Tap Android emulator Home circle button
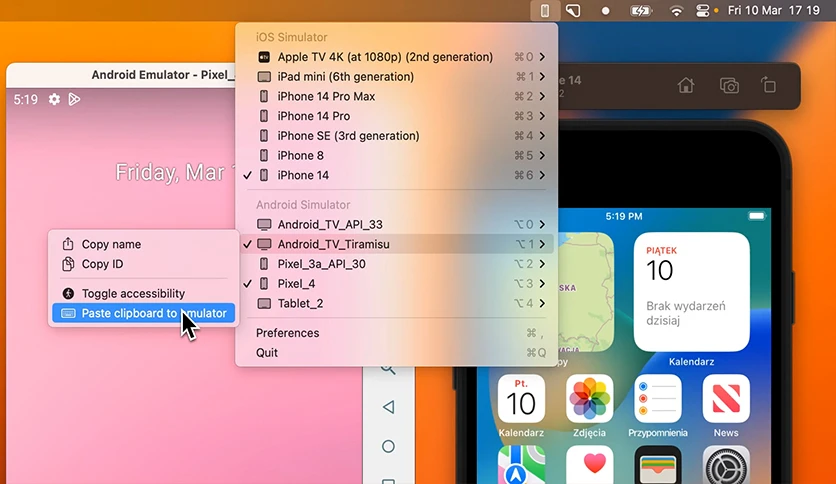 pyautogui.click(x=389, y=446)
